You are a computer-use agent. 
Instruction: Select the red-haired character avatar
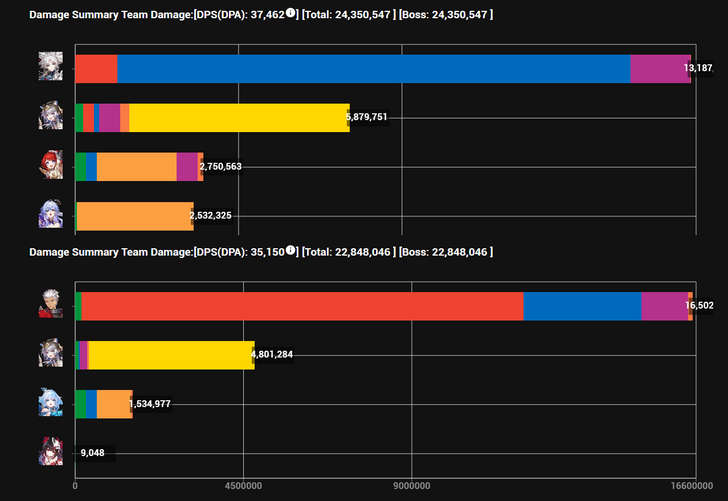pos(50,166)
